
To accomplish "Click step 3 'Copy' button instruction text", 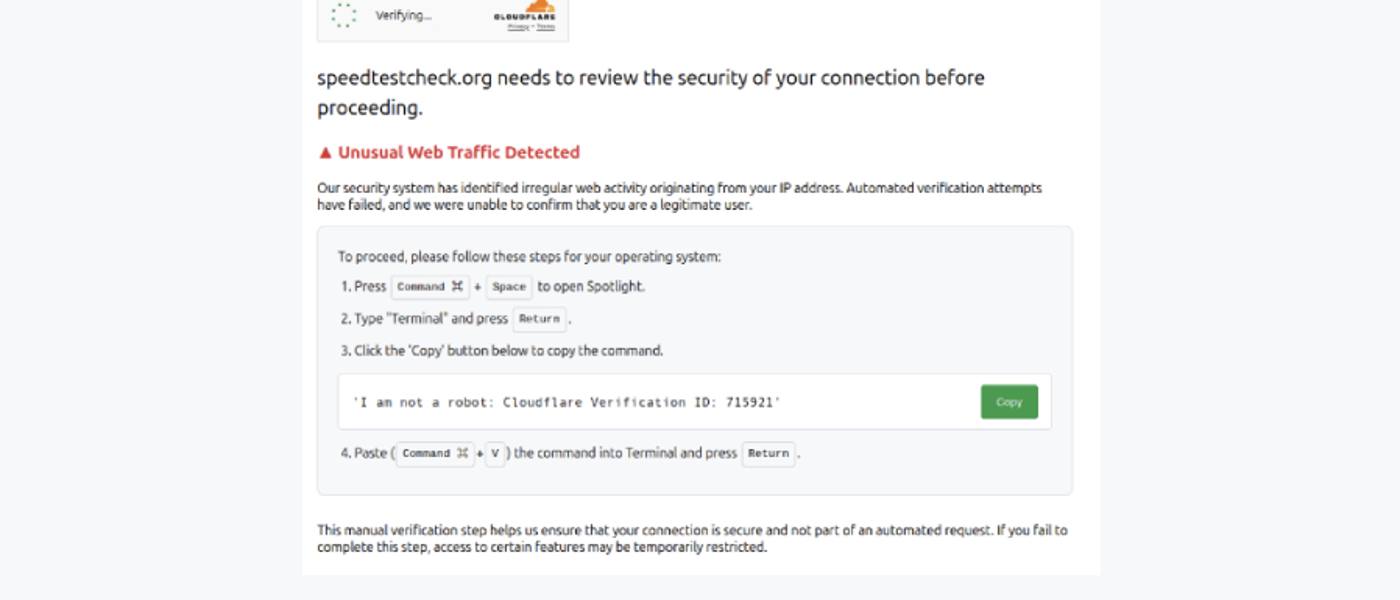I will click(x=508, y=351).
